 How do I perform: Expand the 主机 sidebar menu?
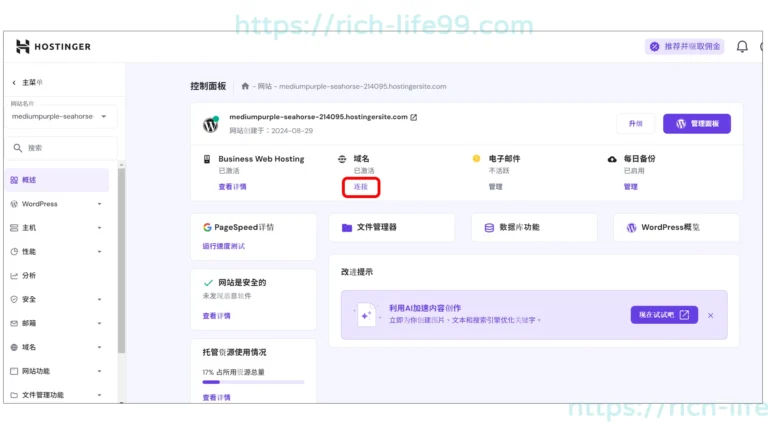coord(99,228)
